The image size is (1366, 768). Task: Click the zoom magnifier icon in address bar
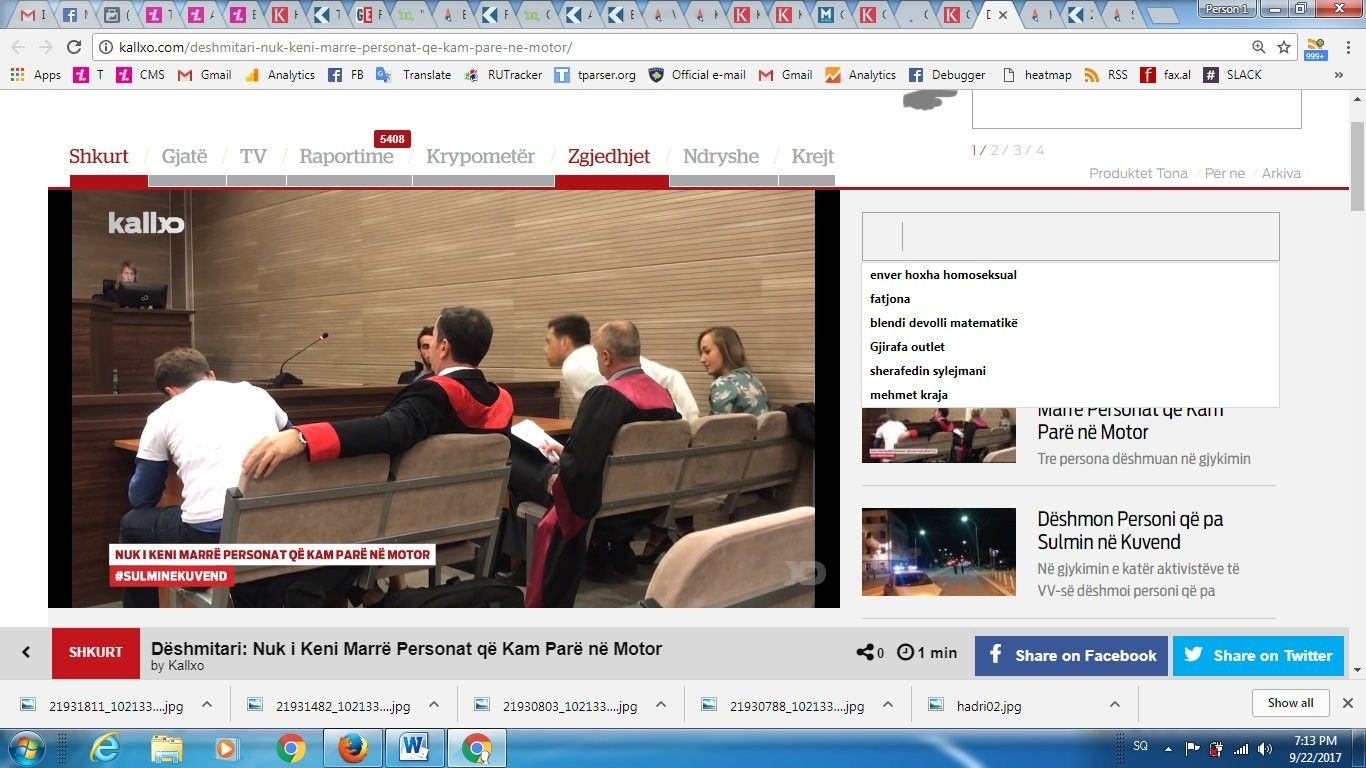pos(1259,47)
